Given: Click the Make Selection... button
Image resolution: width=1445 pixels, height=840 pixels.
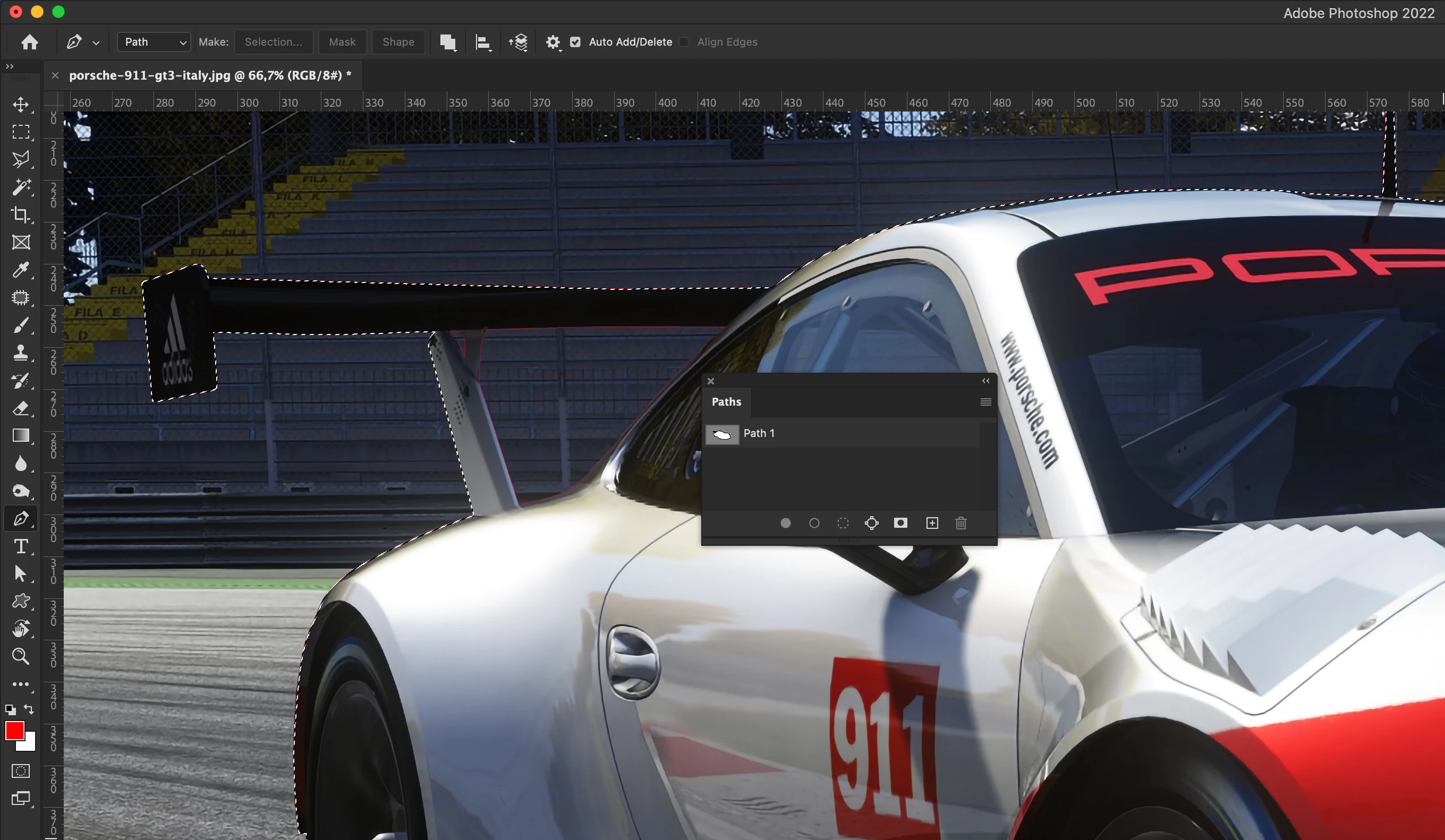Looking at the screenshot, I should (274, 42).
